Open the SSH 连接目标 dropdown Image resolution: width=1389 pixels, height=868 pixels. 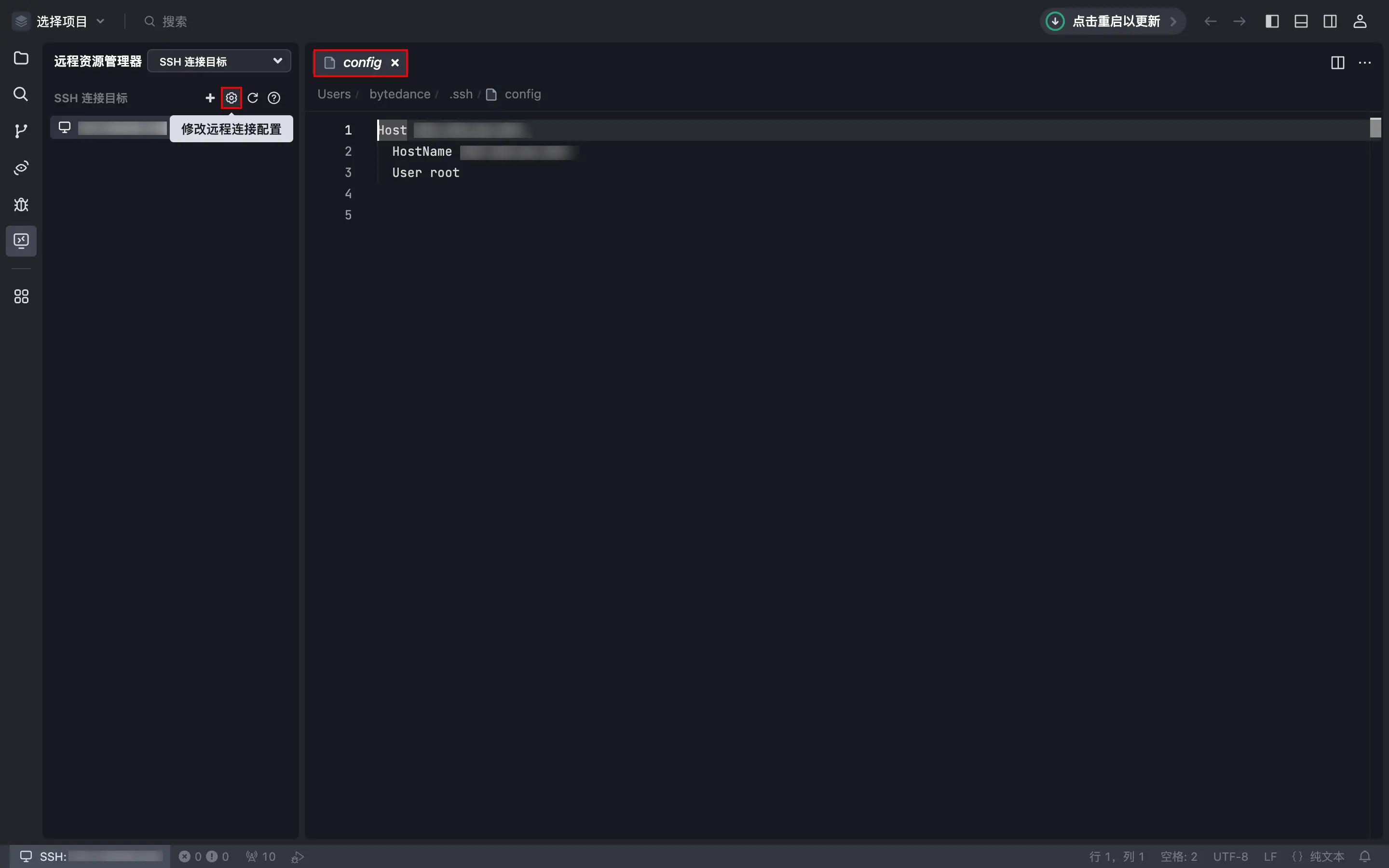click(x=219, y=61)
